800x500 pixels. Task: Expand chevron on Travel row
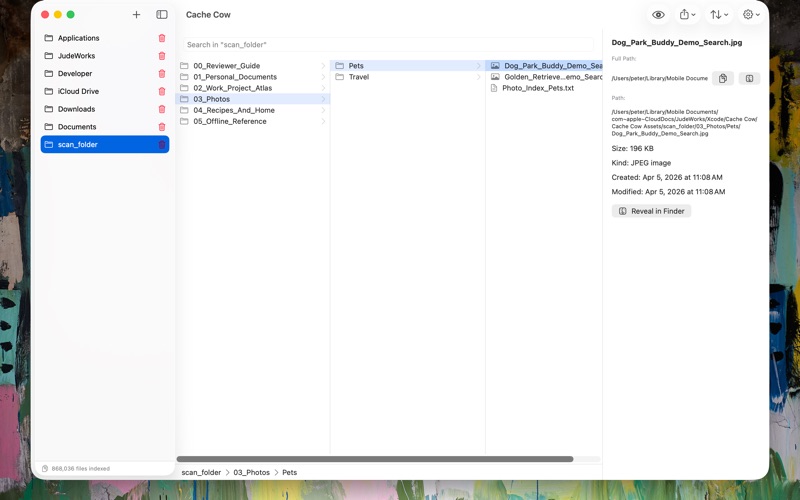[x=478, y=77]
